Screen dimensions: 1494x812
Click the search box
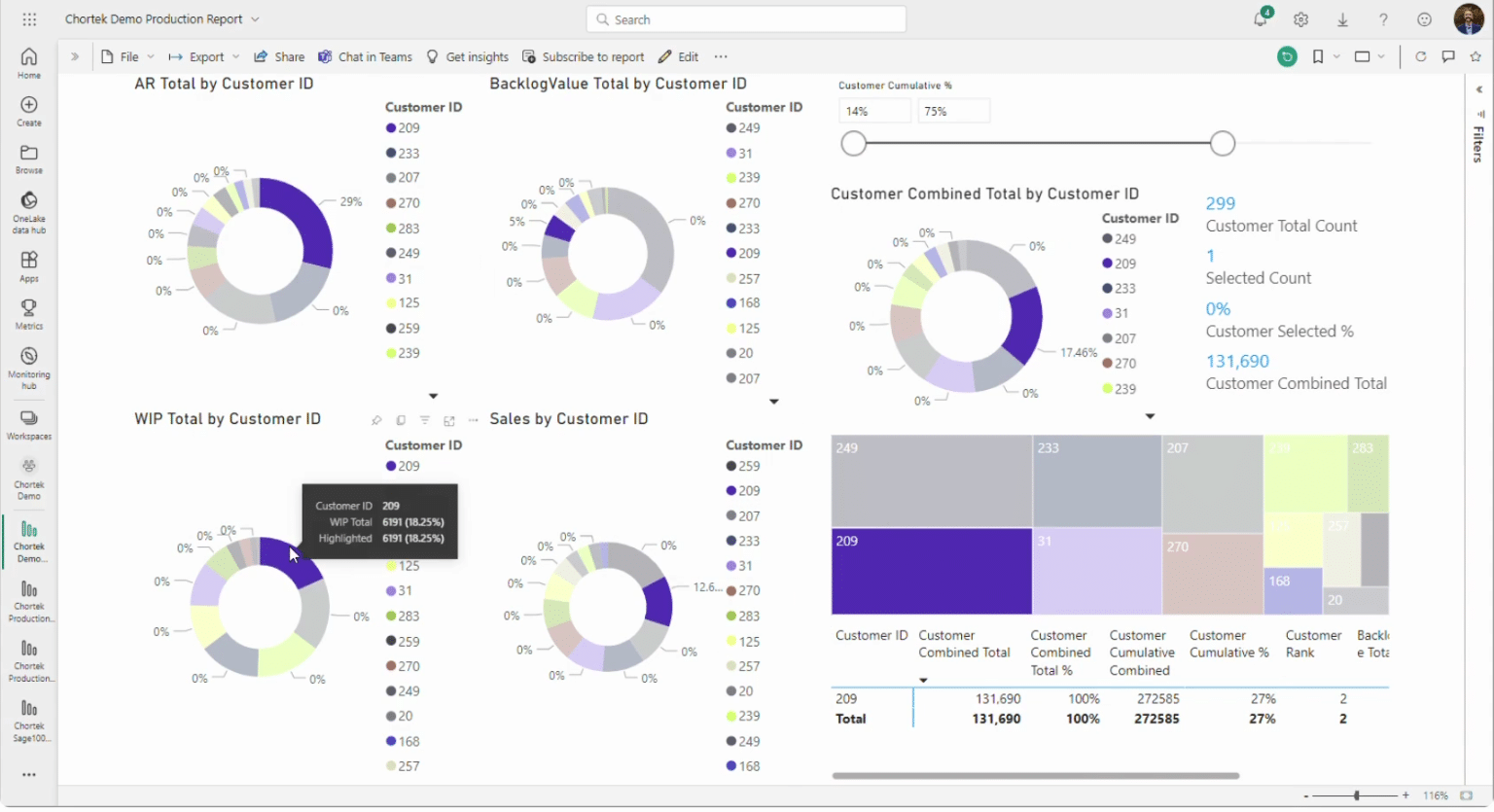point(746,19)
